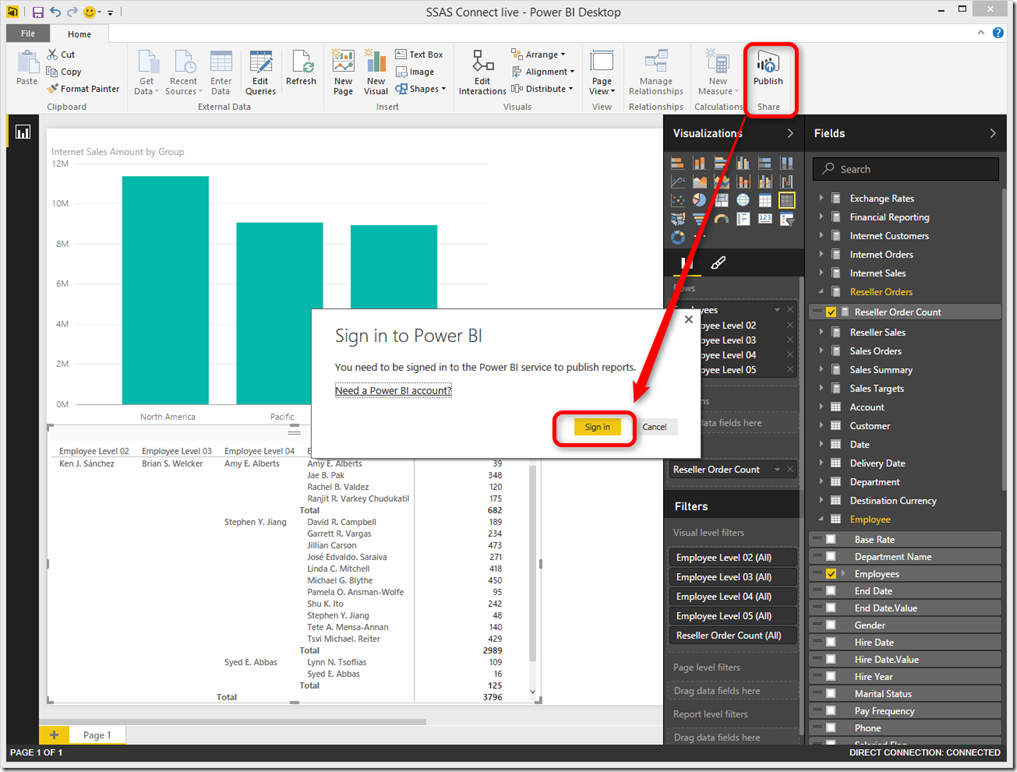Click the Save icon in the title bar
This screenshot has height=772, width=1017.
tap(37, 12)
